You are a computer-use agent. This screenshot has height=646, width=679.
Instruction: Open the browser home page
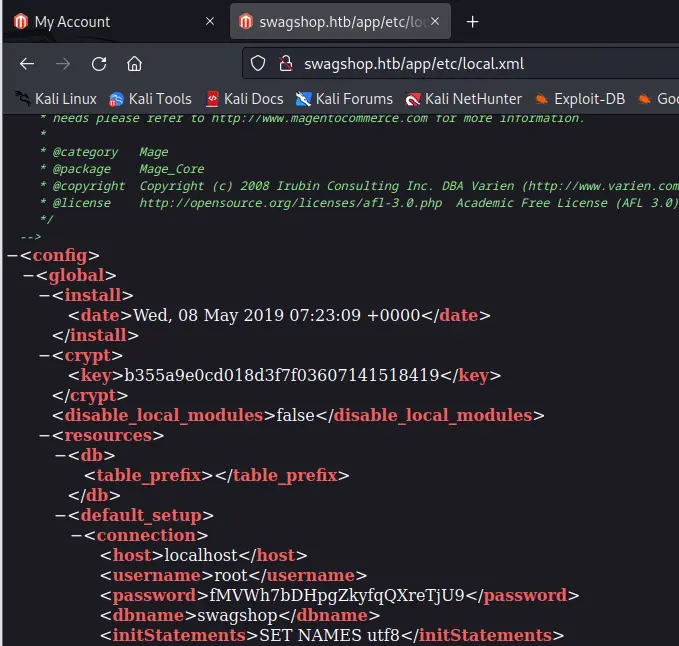[x=134, y=64]
